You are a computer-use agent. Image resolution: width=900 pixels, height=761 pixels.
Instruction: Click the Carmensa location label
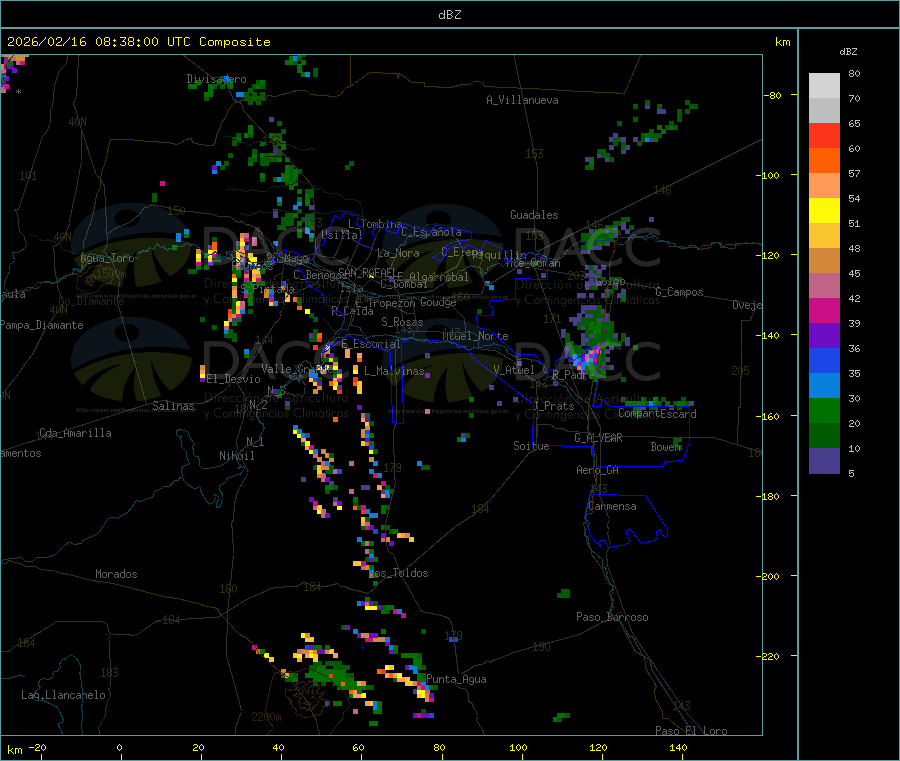(612, 506)
